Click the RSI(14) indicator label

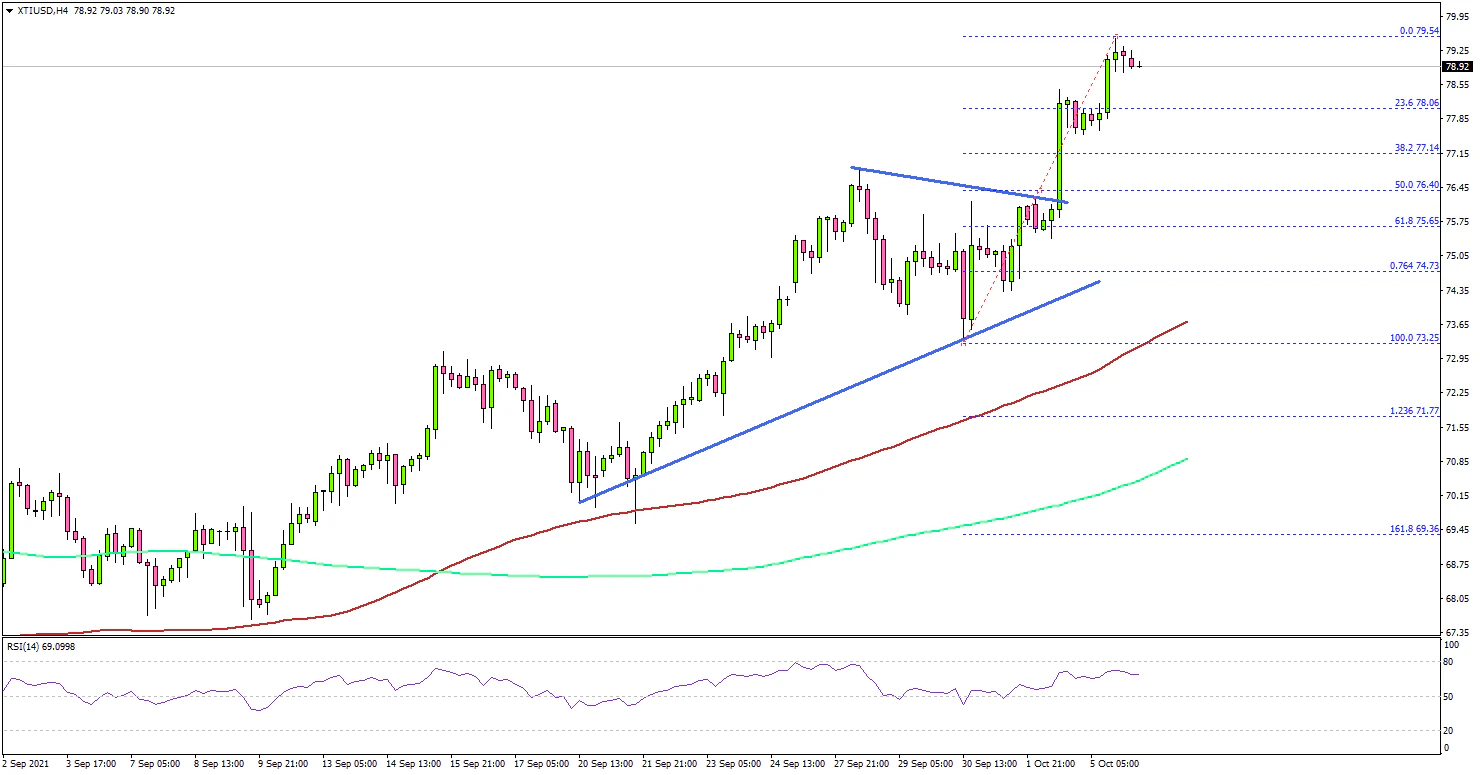pos(41,647)
